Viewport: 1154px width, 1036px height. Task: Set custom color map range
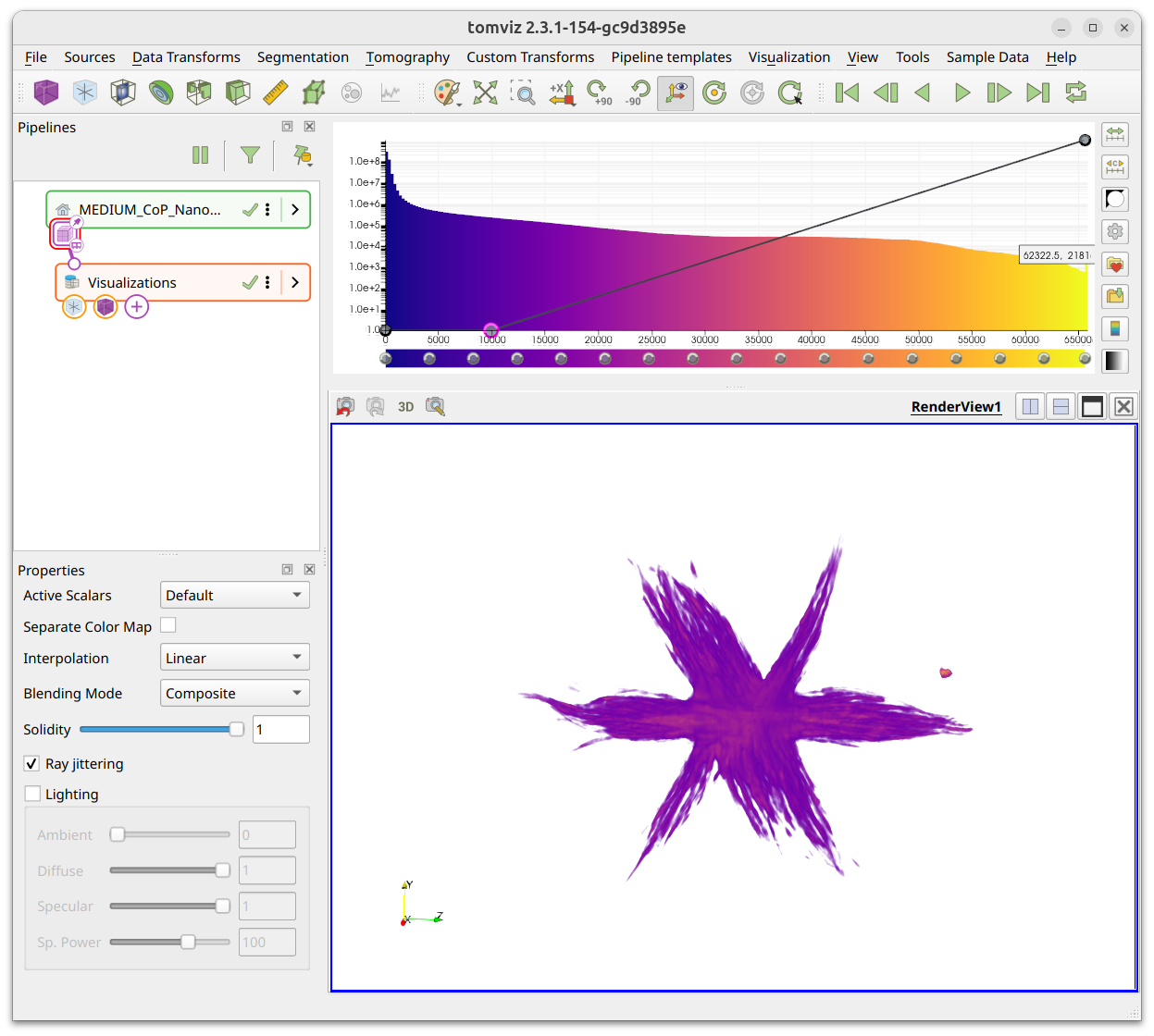[x=1115, y=166]
